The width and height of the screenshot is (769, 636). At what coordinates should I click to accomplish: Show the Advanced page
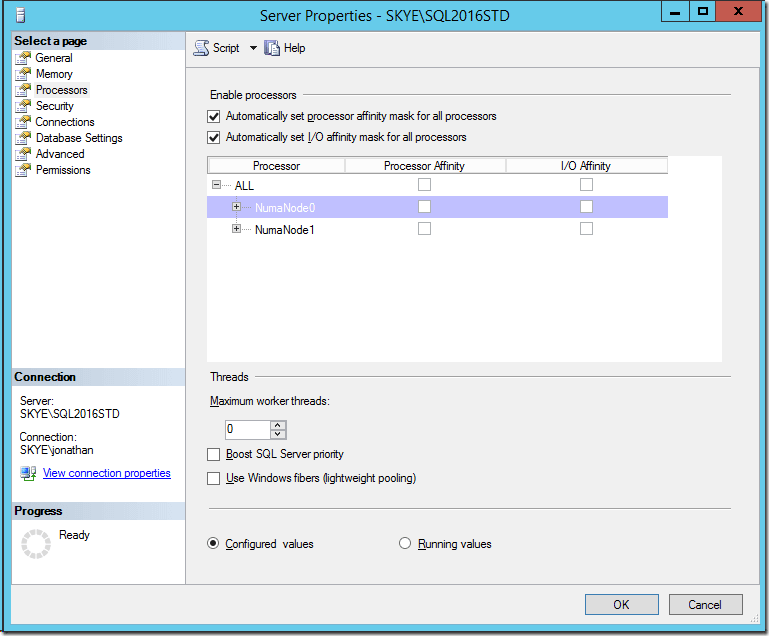tap(60, 154)
